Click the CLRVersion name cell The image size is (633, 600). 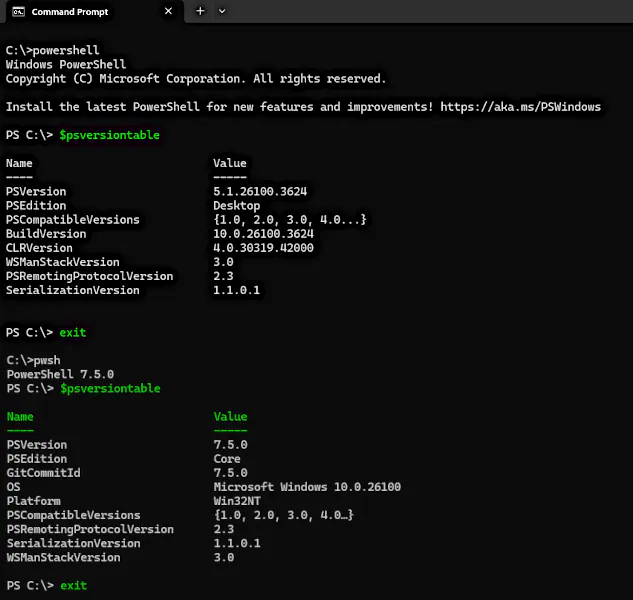coord(39,248)
